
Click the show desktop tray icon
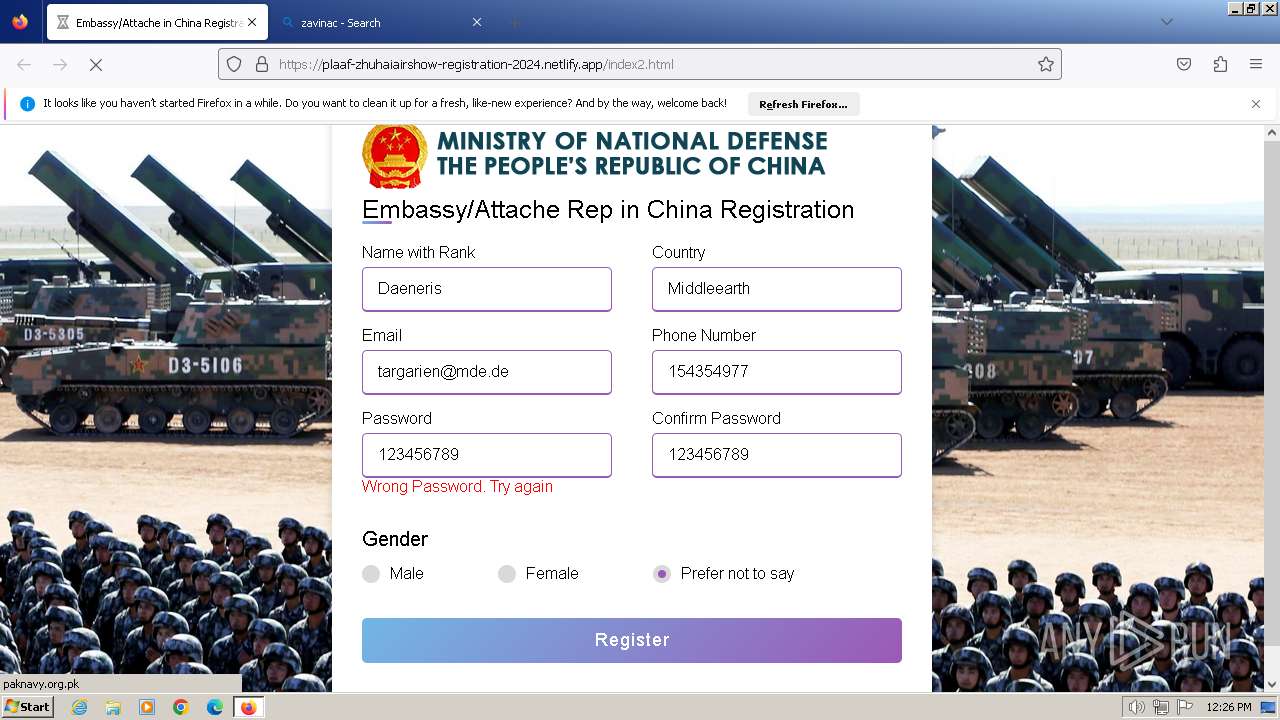1268,707
